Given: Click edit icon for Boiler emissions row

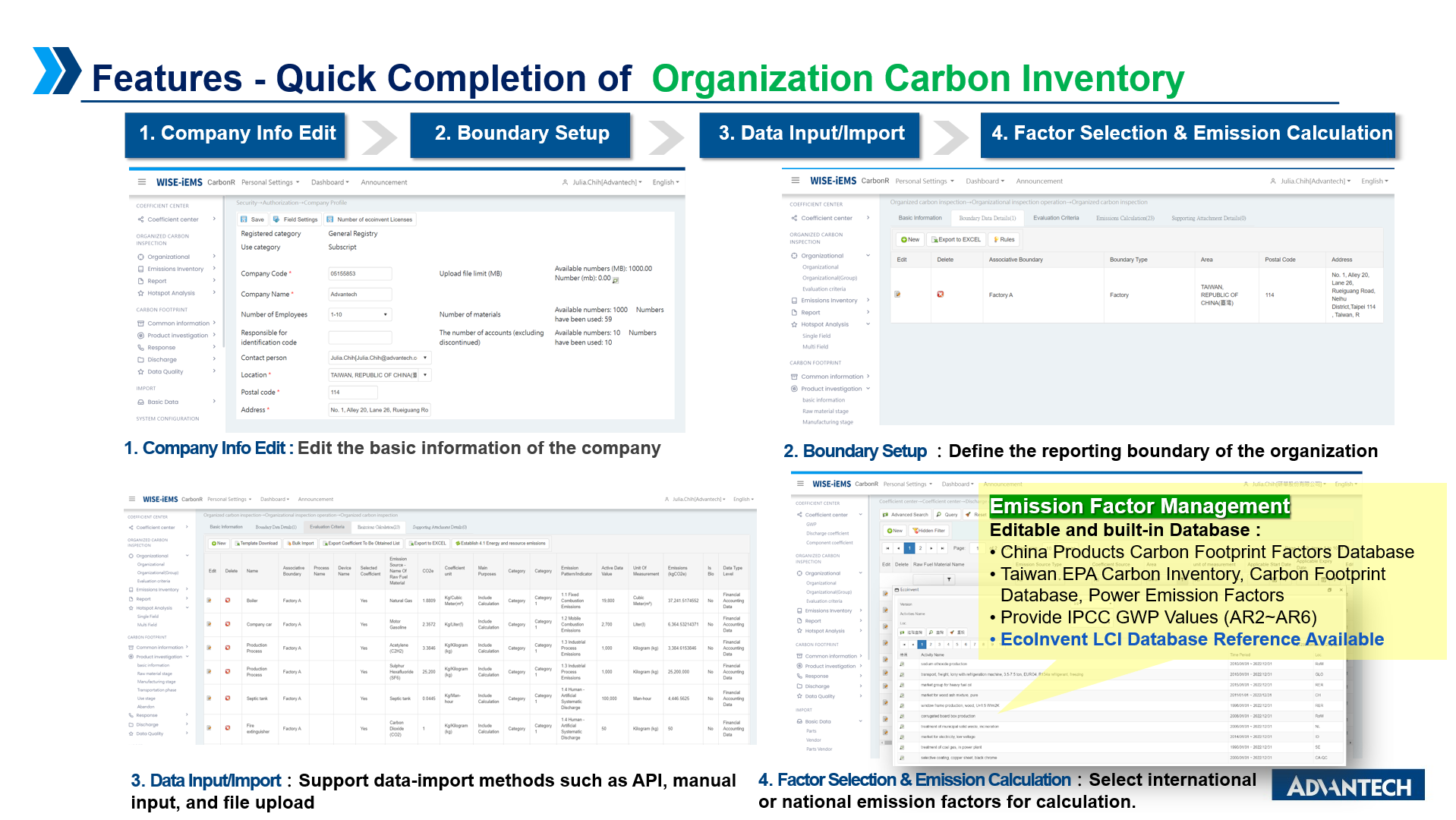Looking at the screenshot, I should [x=208, y=601].
